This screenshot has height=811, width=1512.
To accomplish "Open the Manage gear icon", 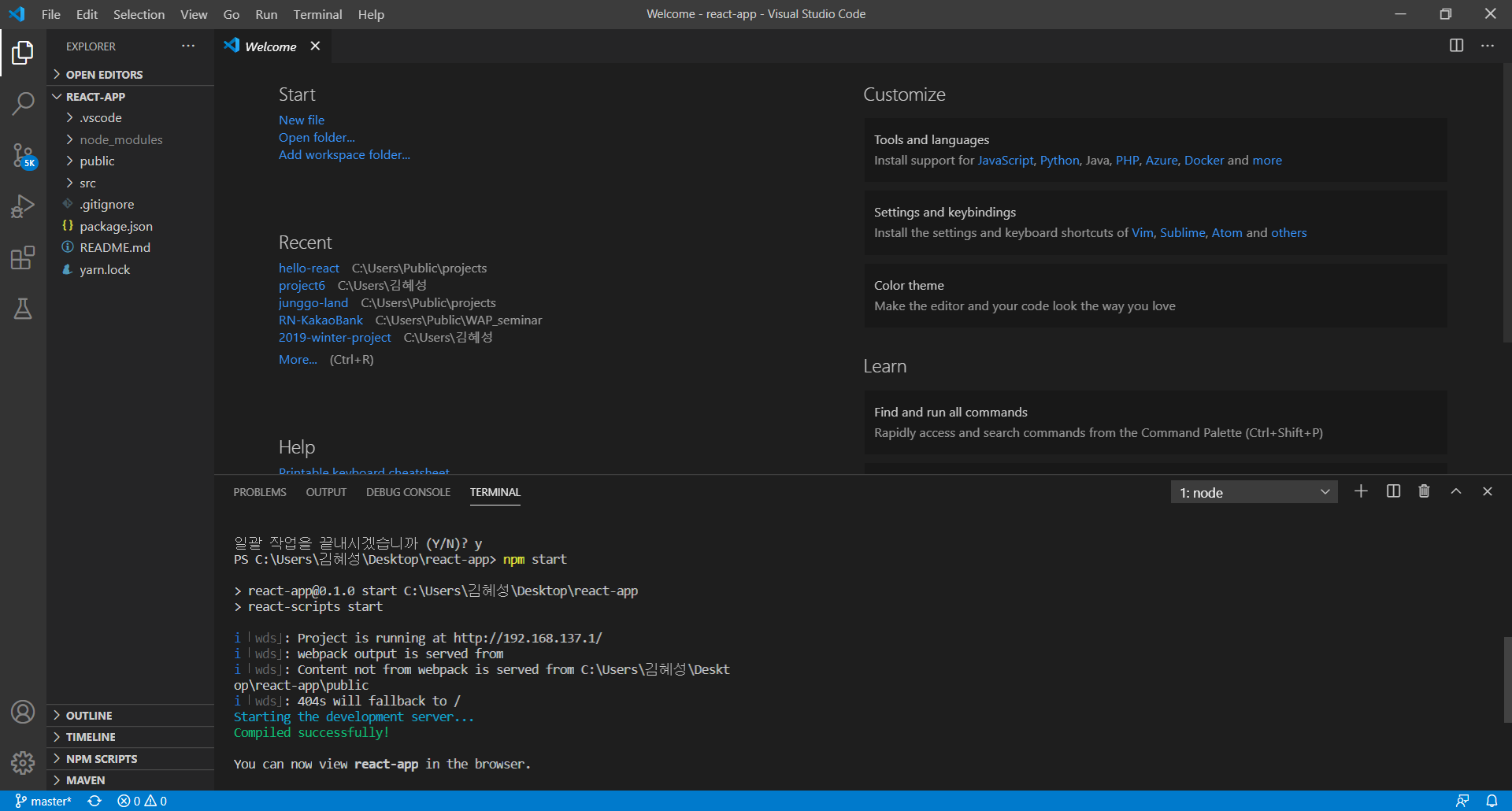I will click(23, 762).
